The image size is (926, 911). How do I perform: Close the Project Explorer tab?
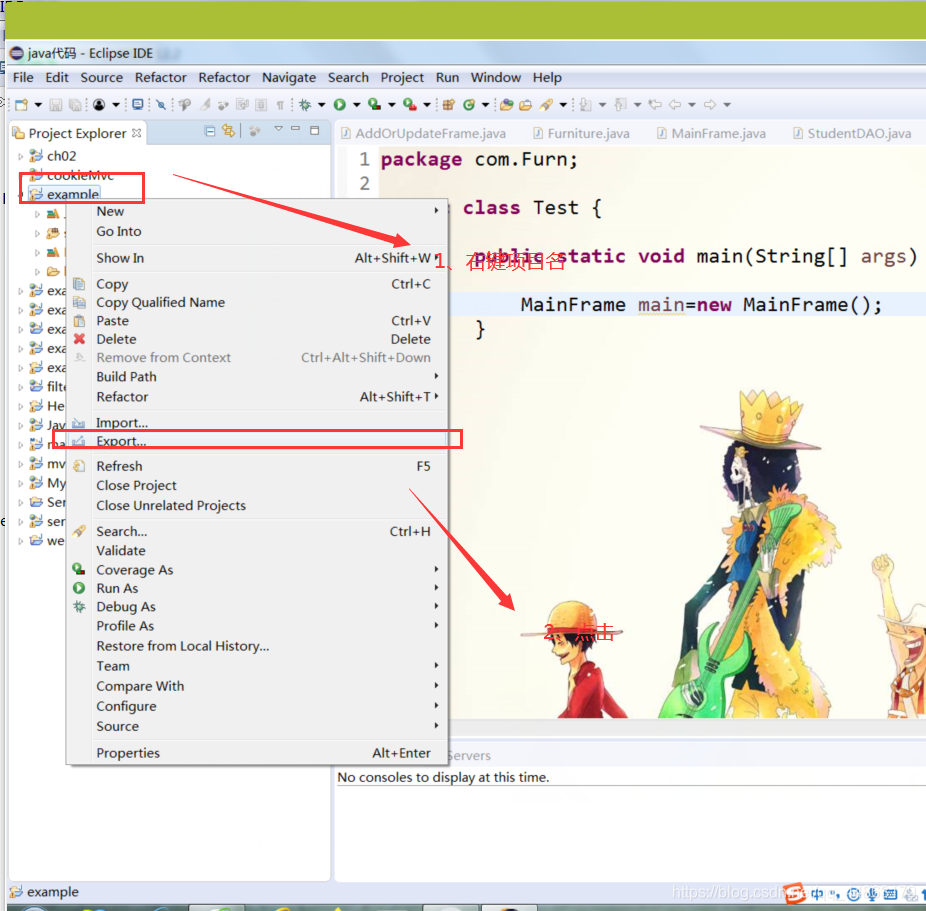coord(136,133)
